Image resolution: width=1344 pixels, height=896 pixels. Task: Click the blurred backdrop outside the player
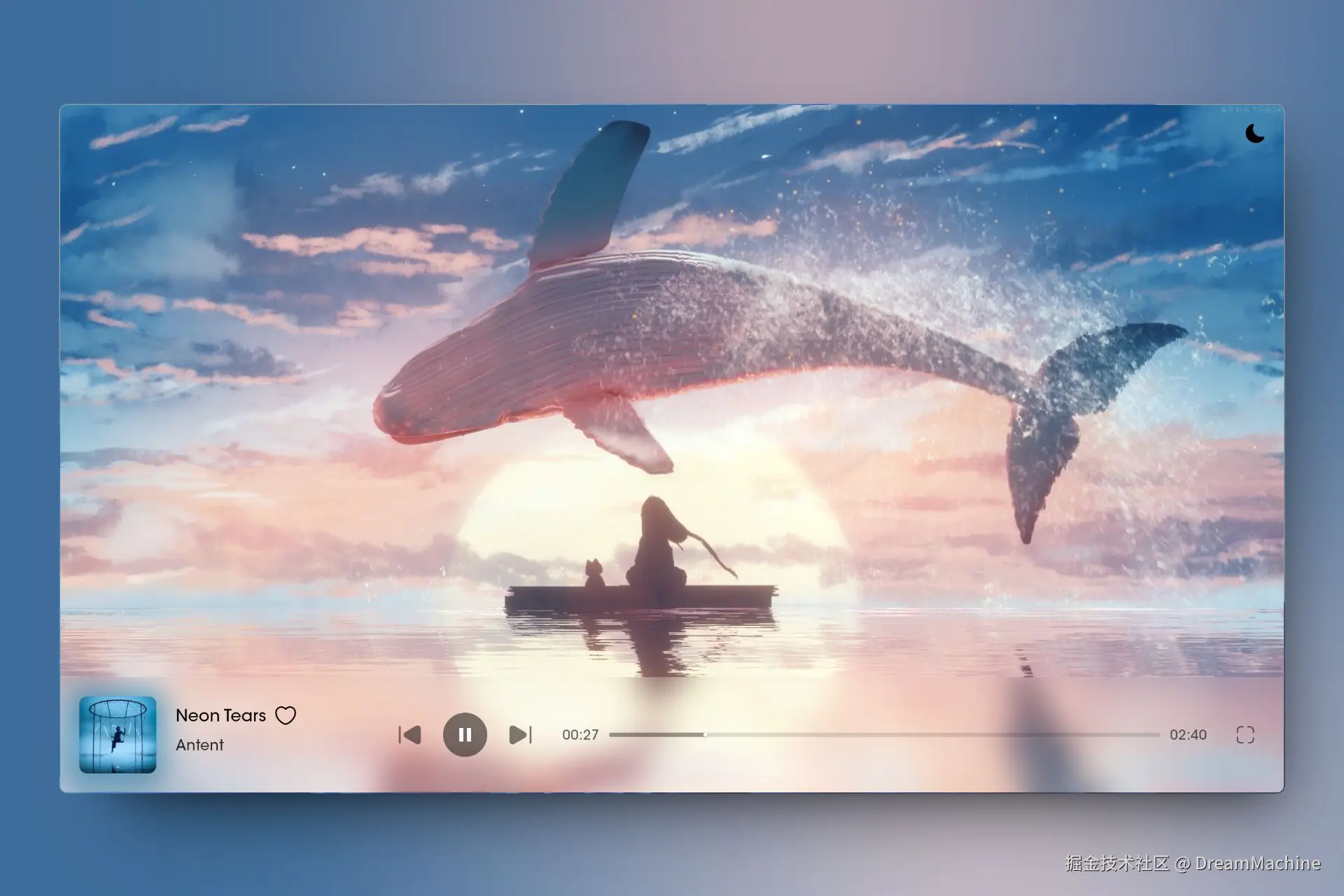[x=672, y=49]
